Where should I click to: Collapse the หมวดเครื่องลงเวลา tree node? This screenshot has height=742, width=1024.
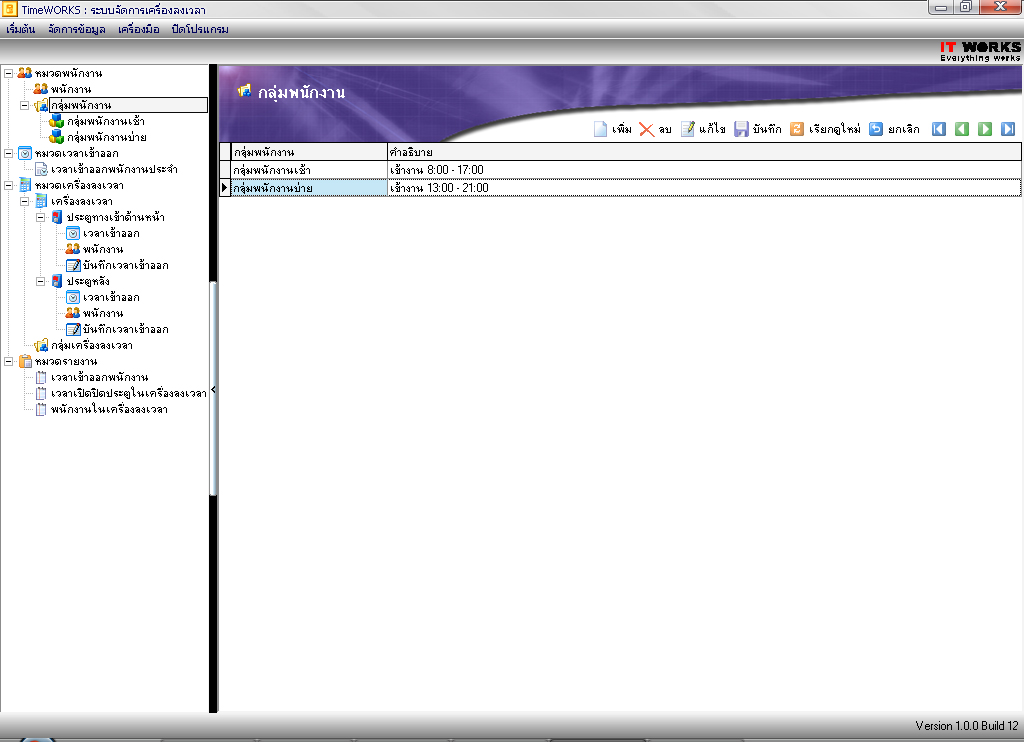[x=9, y=185]
